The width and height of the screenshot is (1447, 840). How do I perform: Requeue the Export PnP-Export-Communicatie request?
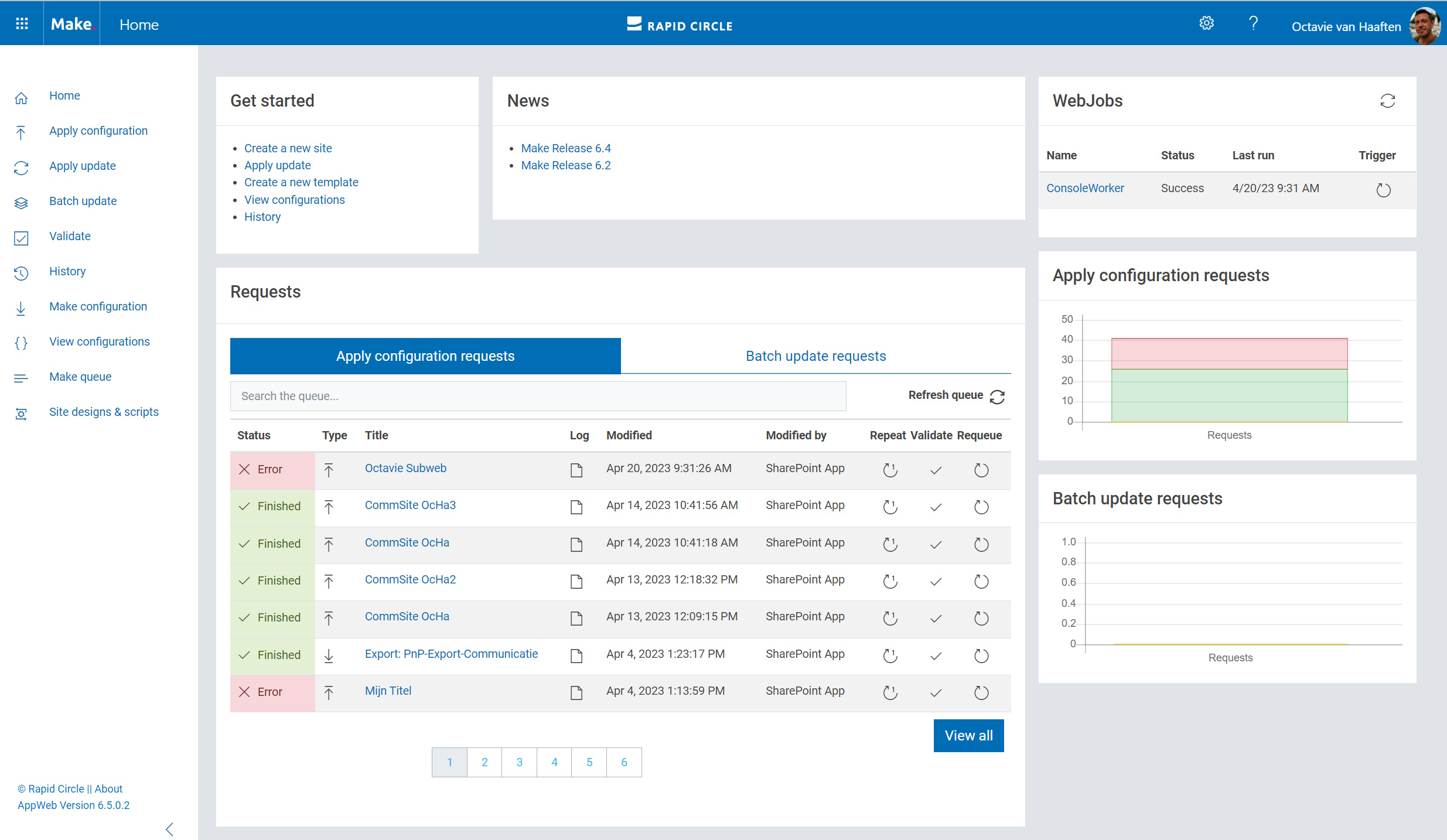[x=981, y=655]
